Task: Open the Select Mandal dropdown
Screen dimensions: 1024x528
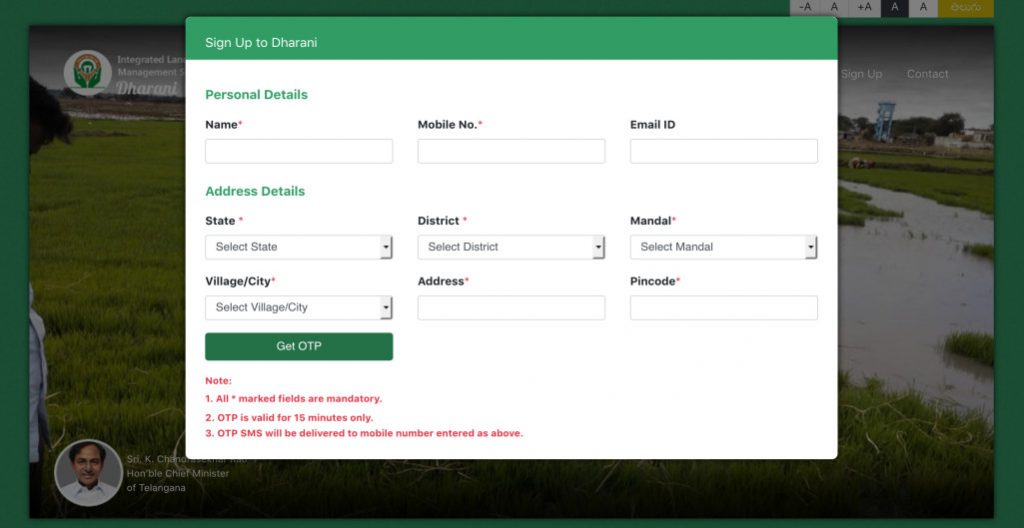Action: (x=724, y=247)
